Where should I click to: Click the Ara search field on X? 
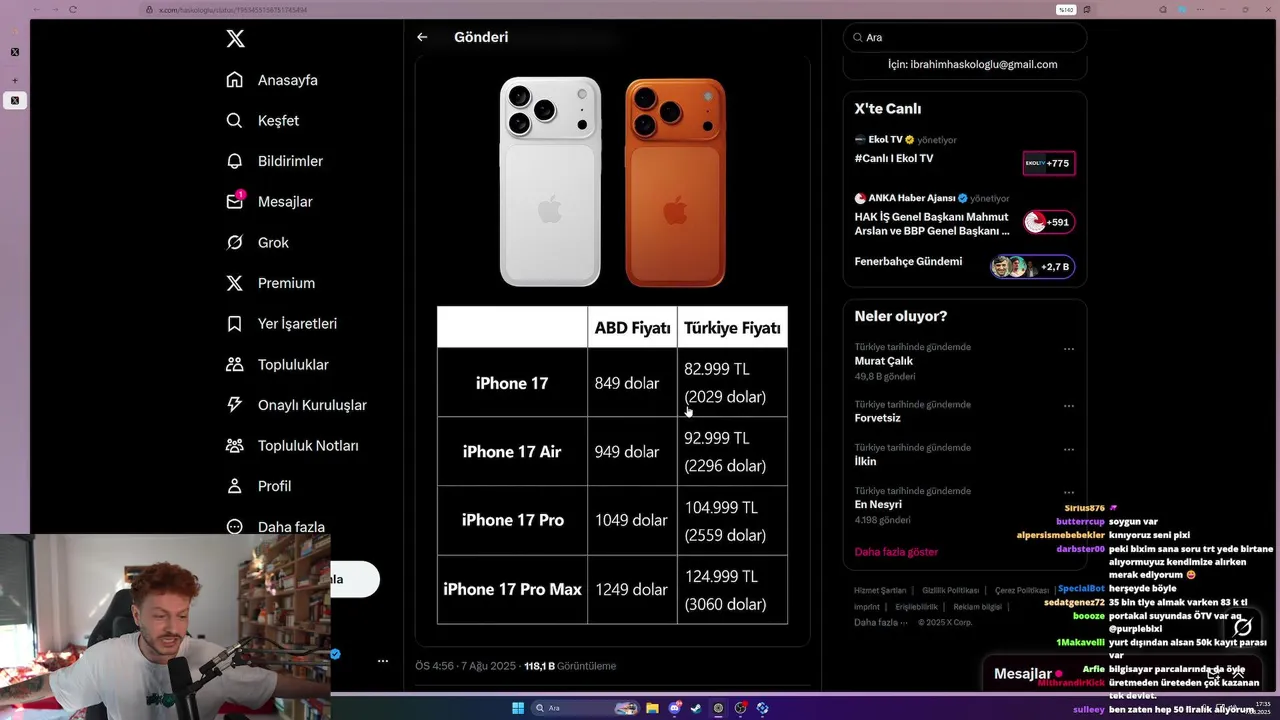(x=965, y=37)
